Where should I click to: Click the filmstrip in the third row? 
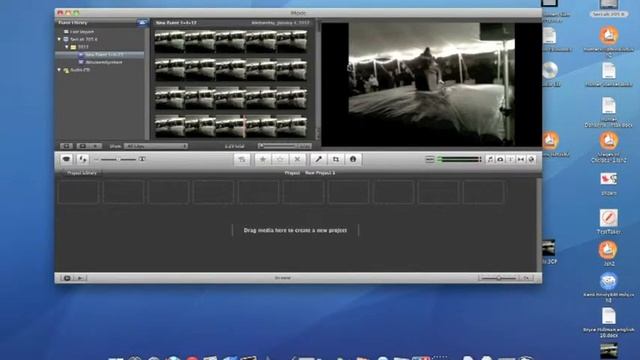[231, 99]
